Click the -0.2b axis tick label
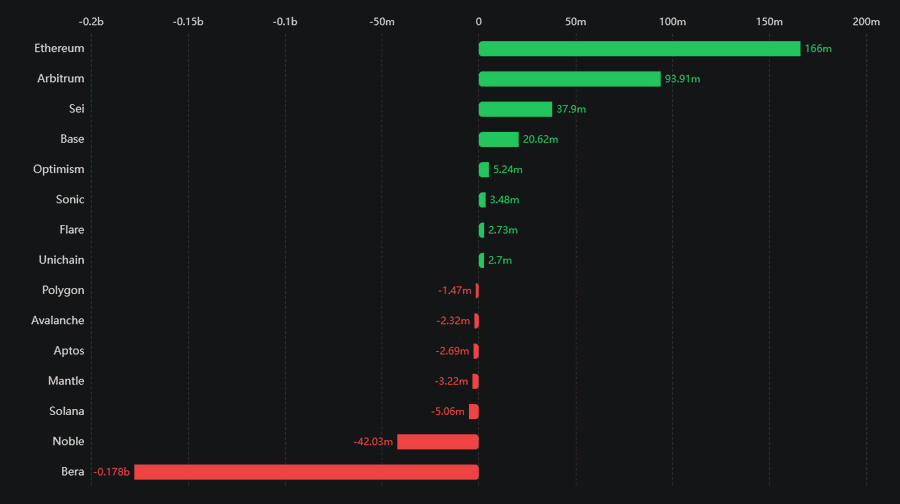Image resolution: width=900 pixels, height=504 pixels. pos(91,21)
